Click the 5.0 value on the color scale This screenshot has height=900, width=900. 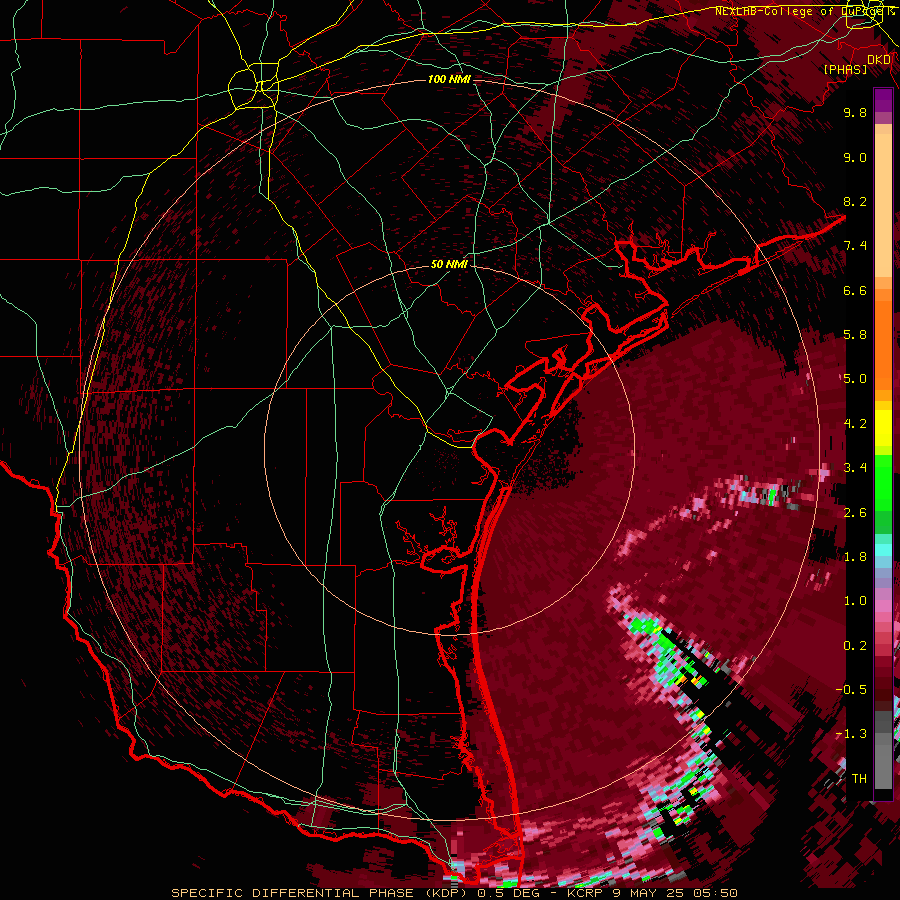click(x=855, y=379)
